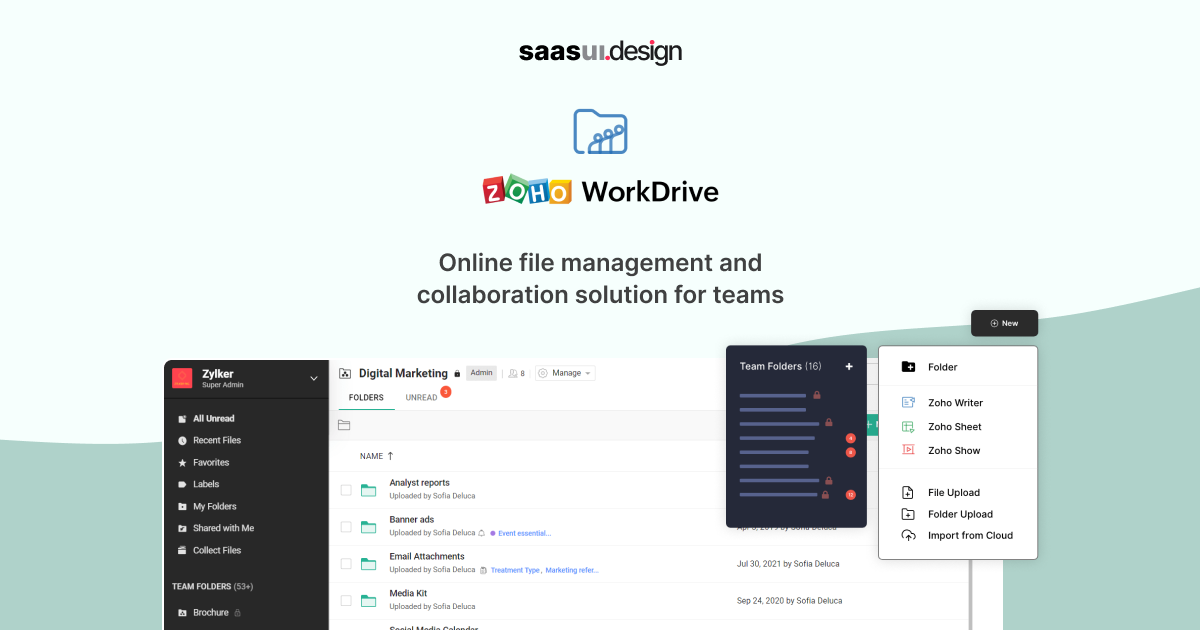
Task: Open Recent Files from the sidebar
Action: [218, 440]
